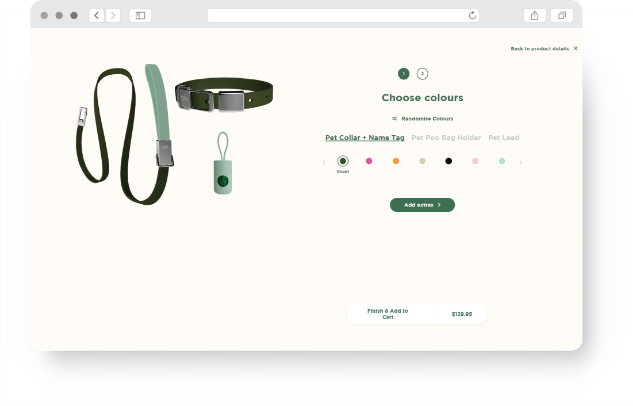This screenshot has width=633, height=406.
Task: Select the Khaki colour option
Action: click(x=343, y=161)
